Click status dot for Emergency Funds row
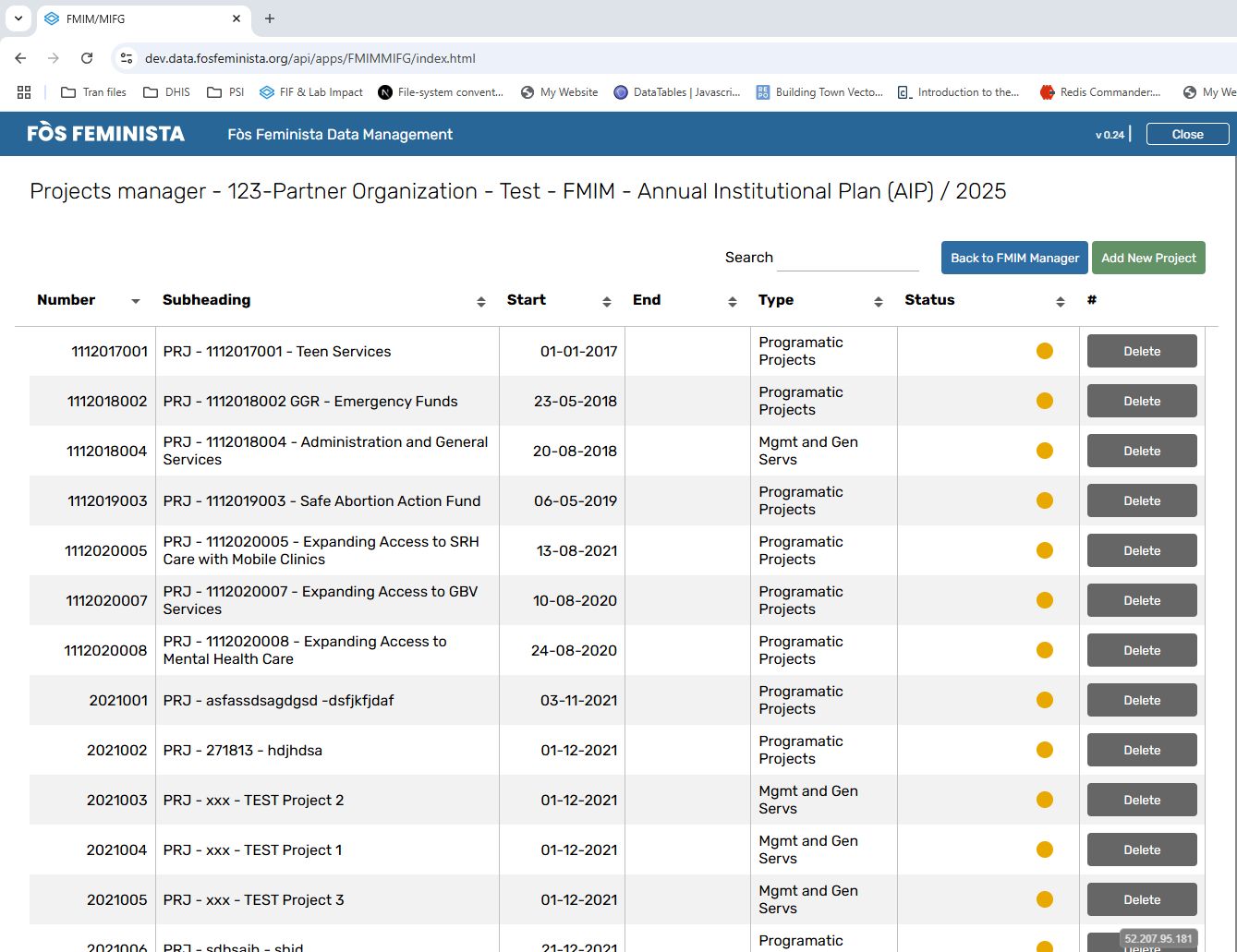1237x952 pixels. click(x=1045, y=401)
